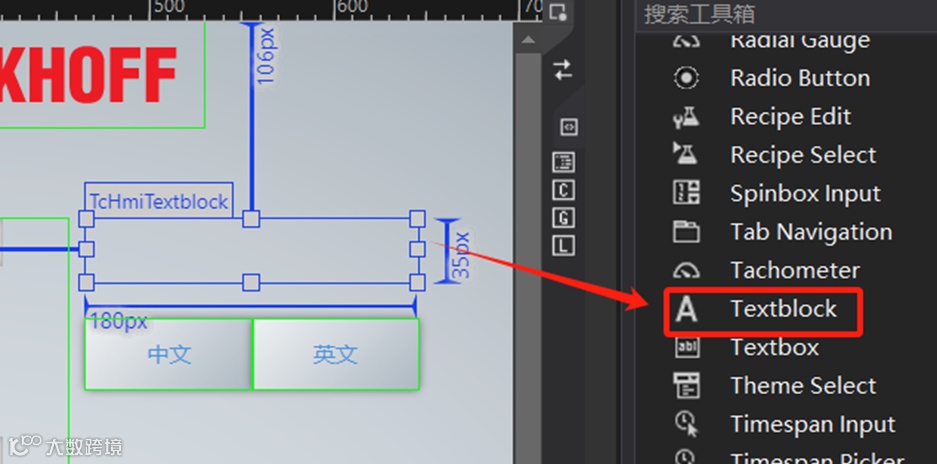This screenshot has width=937, height=464.
Task: Select Radio Button in the toolbox
Action: click(800, 78)
